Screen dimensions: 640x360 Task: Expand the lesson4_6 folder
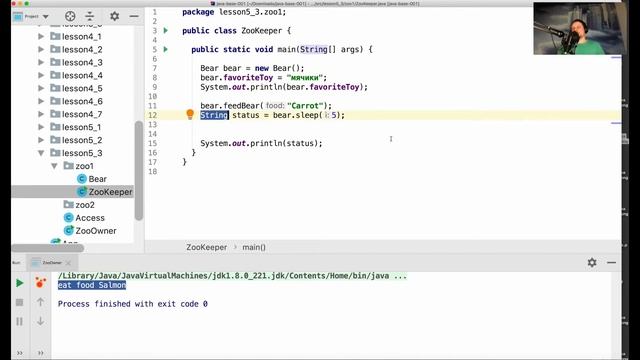41,101
